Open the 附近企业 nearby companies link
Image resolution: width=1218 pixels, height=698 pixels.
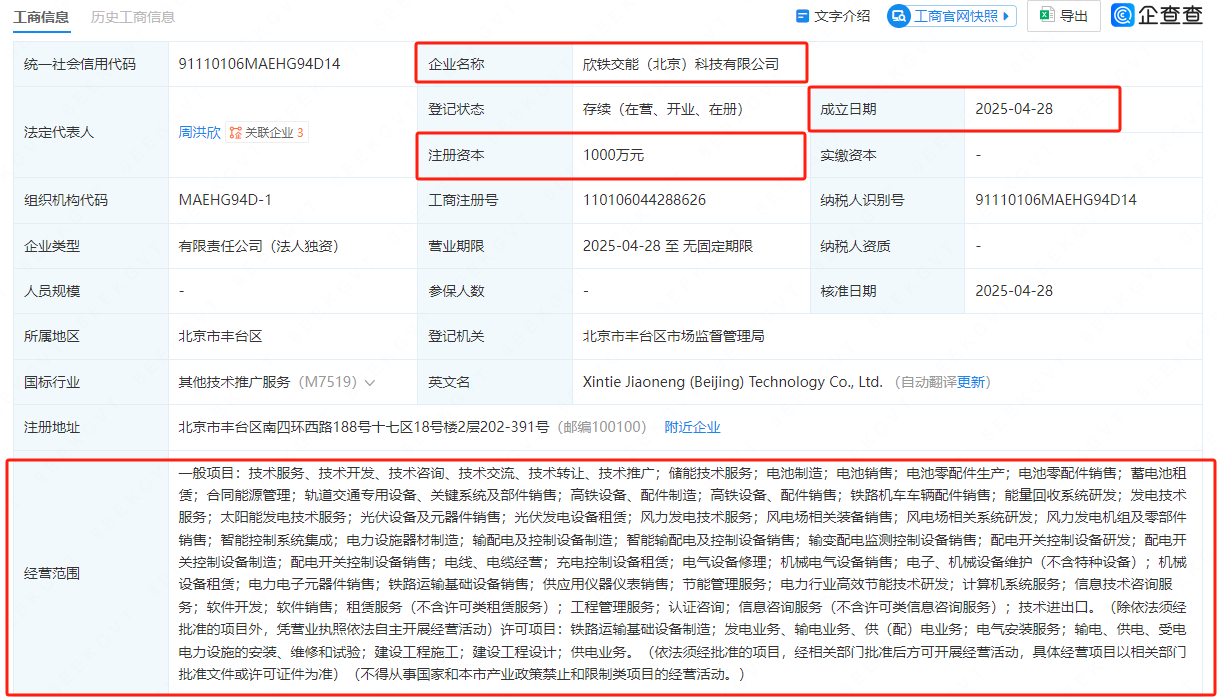pos(692,427)
